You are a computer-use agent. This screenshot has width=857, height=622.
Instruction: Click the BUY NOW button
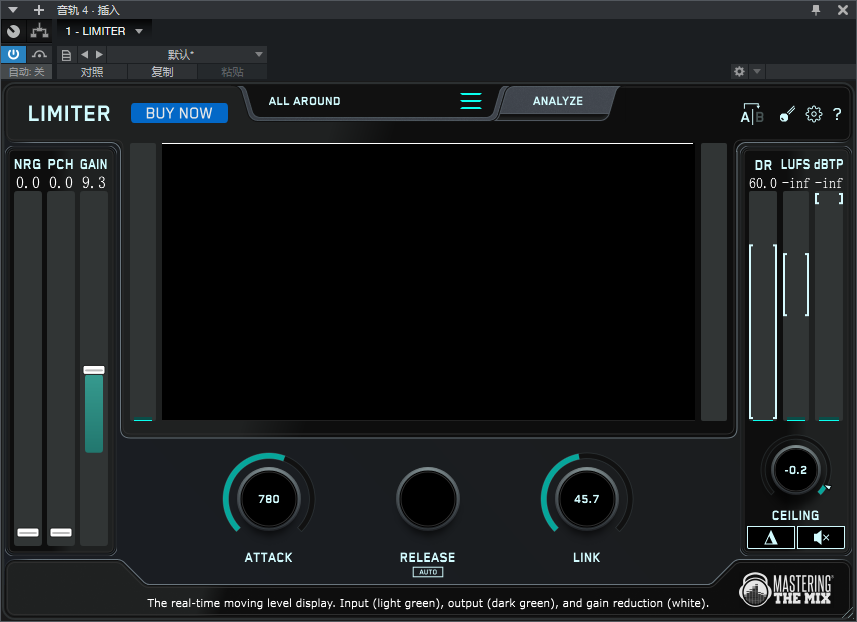click(x=179, y=113)
